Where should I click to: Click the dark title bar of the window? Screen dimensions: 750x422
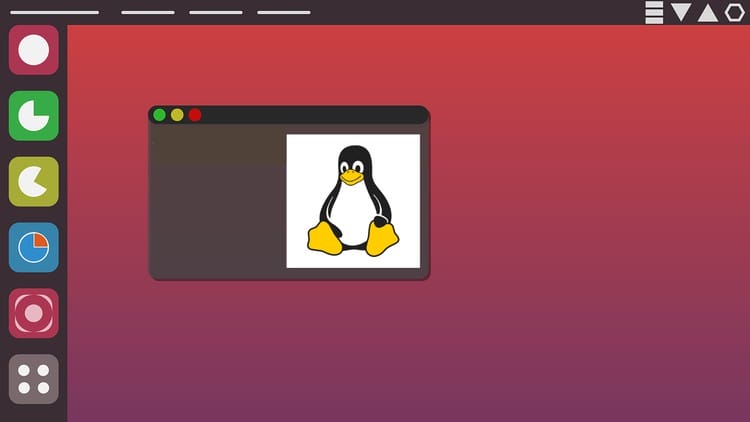[310, 115]
